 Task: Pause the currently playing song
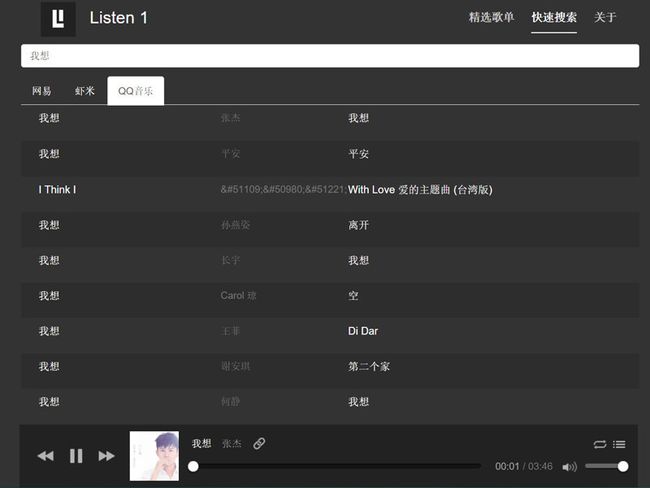[76, 456]
